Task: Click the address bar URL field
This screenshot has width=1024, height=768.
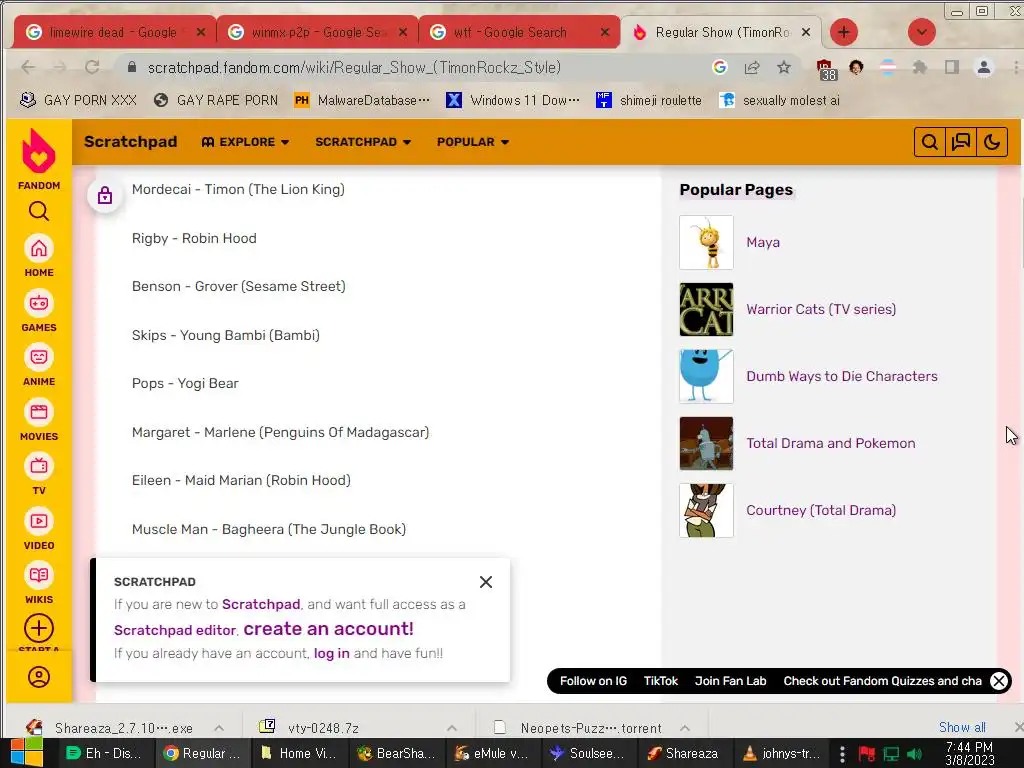Action: (418, 67)
